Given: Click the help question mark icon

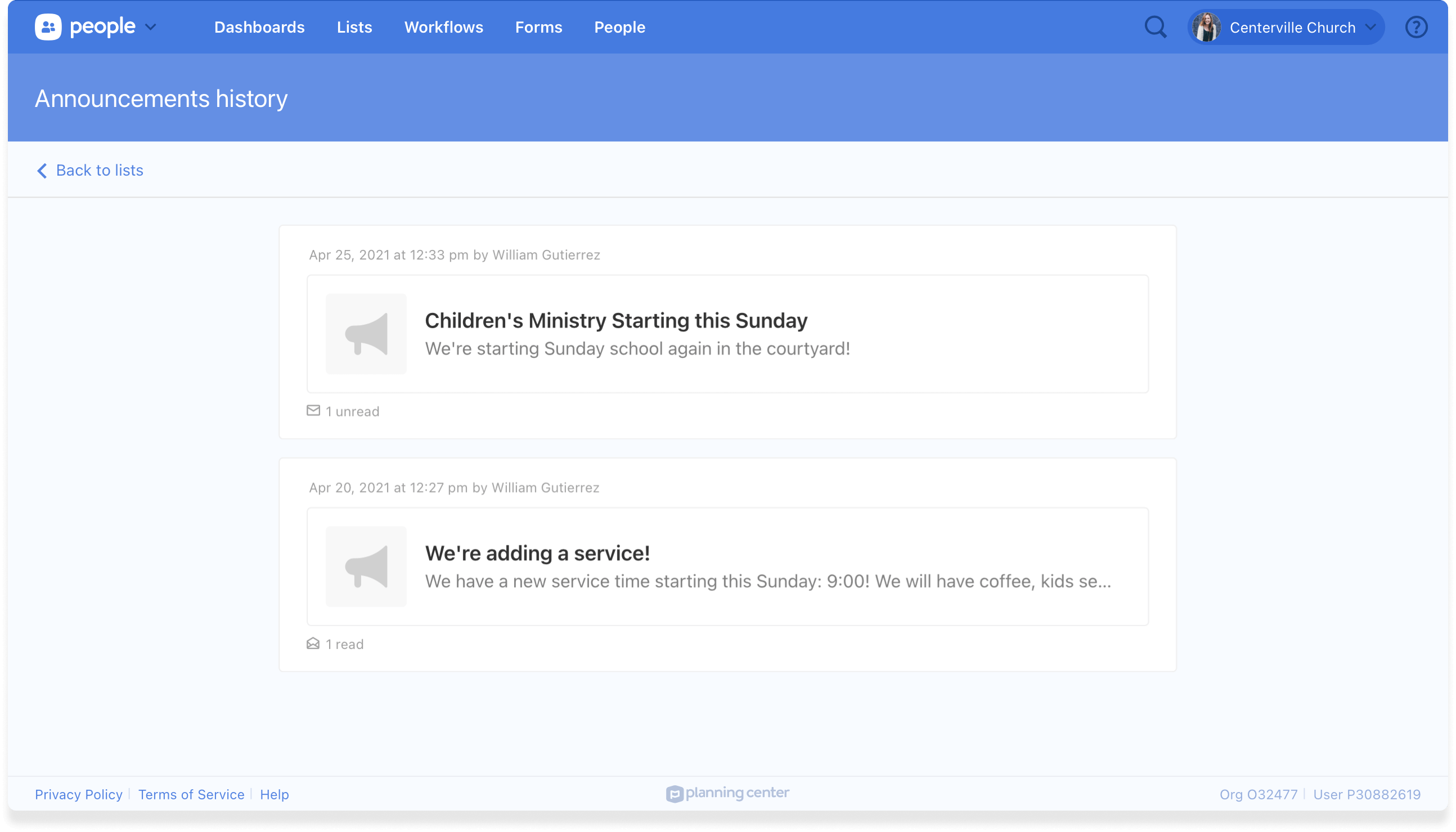Looking at the screenshot, I should click(x=1416, y=27).
